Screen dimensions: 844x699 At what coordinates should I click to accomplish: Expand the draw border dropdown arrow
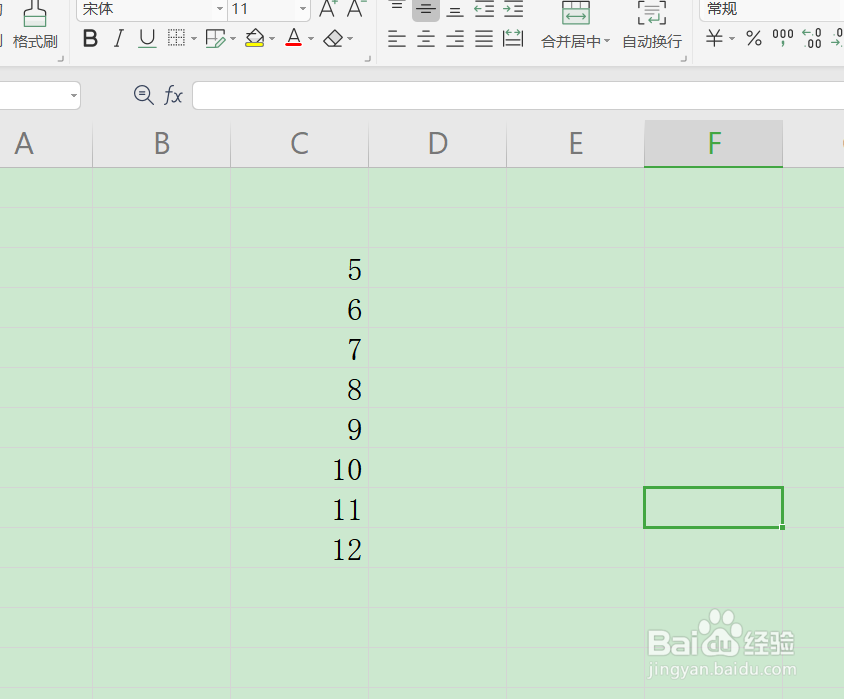[x=233, y=39]
